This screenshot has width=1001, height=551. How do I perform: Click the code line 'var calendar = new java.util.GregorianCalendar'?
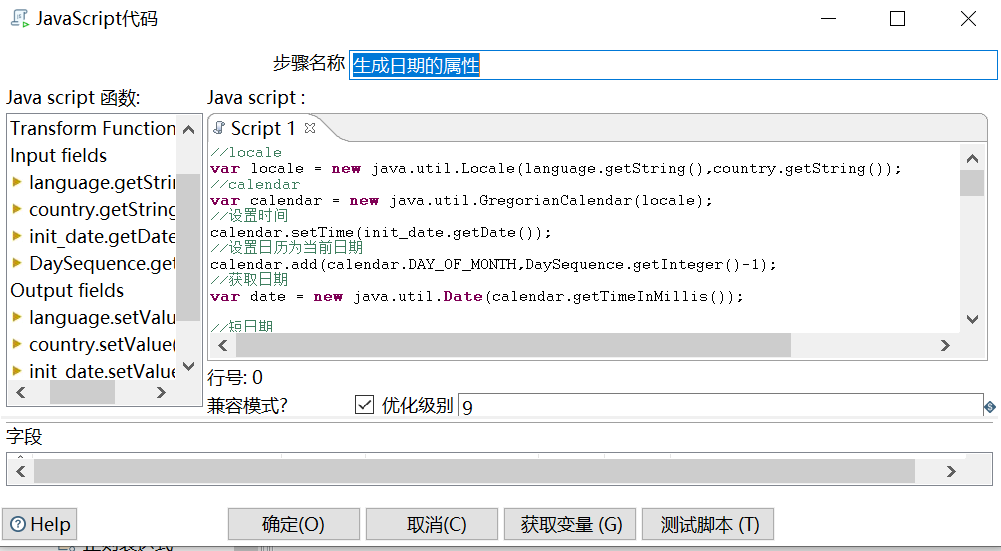pos(461,200)
